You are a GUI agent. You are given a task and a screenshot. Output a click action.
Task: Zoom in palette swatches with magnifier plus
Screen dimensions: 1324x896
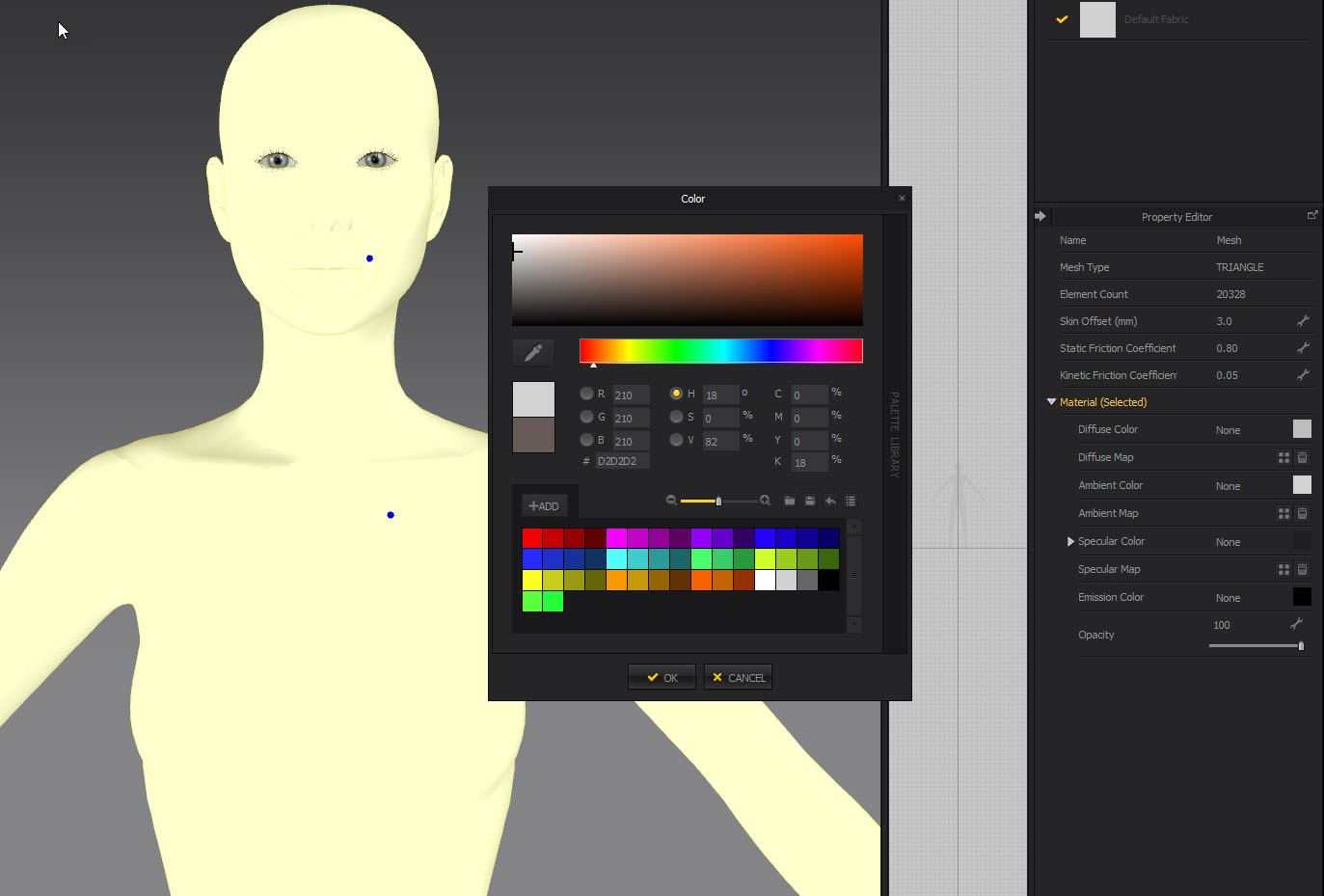(765, 501)
